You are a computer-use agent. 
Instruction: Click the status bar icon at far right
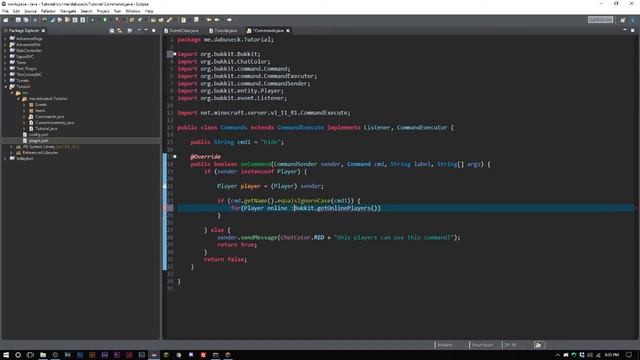click(x=539, y=345)
